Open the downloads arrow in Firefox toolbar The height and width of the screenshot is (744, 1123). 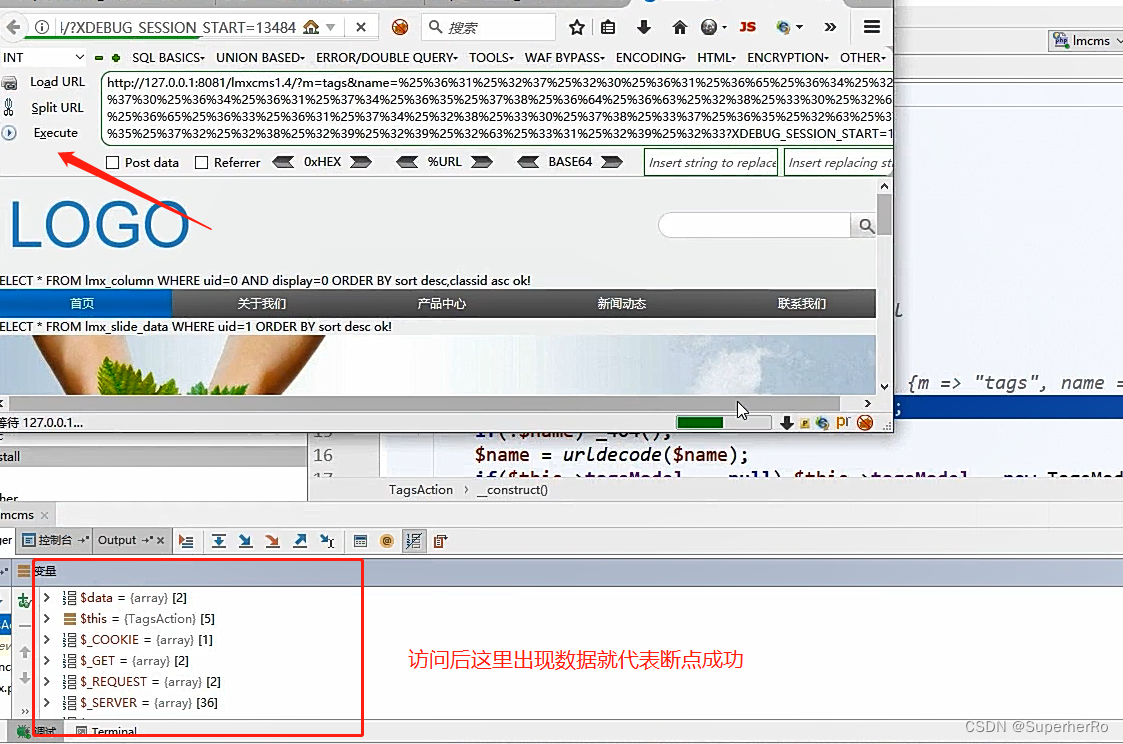pos(643,27)
